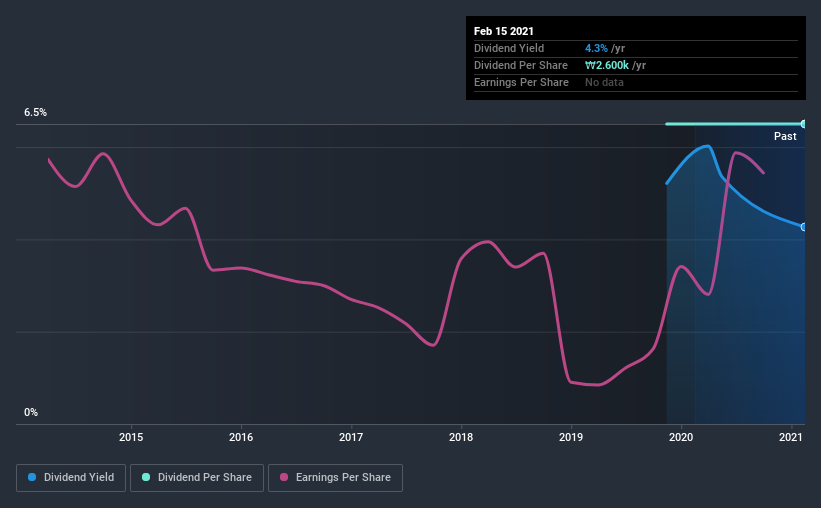
Task: Click the ₩2.600k dividend per share value
Action: [607, 65]
